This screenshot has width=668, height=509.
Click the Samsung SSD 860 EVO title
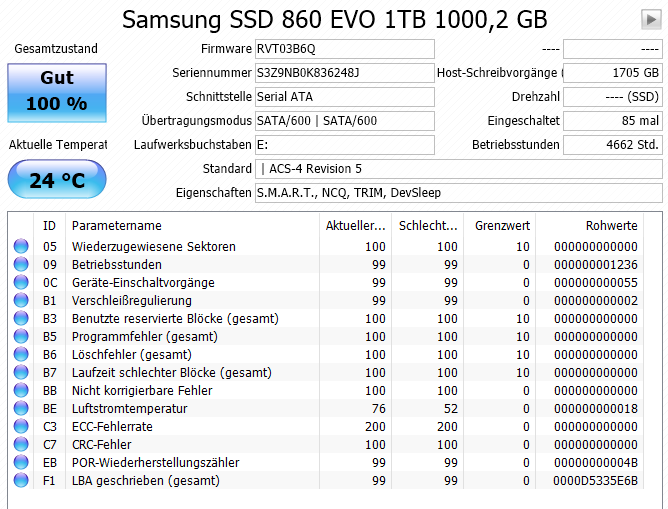(334, 20)
